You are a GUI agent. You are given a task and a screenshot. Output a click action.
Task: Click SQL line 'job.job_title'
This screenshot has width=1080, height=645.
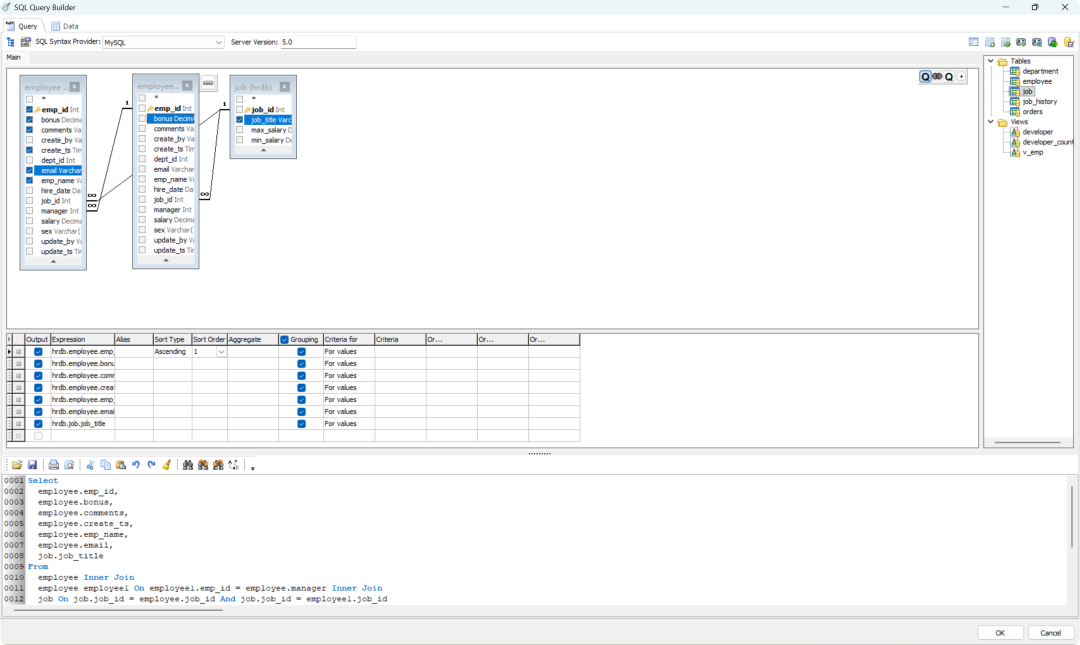[70, 556]
